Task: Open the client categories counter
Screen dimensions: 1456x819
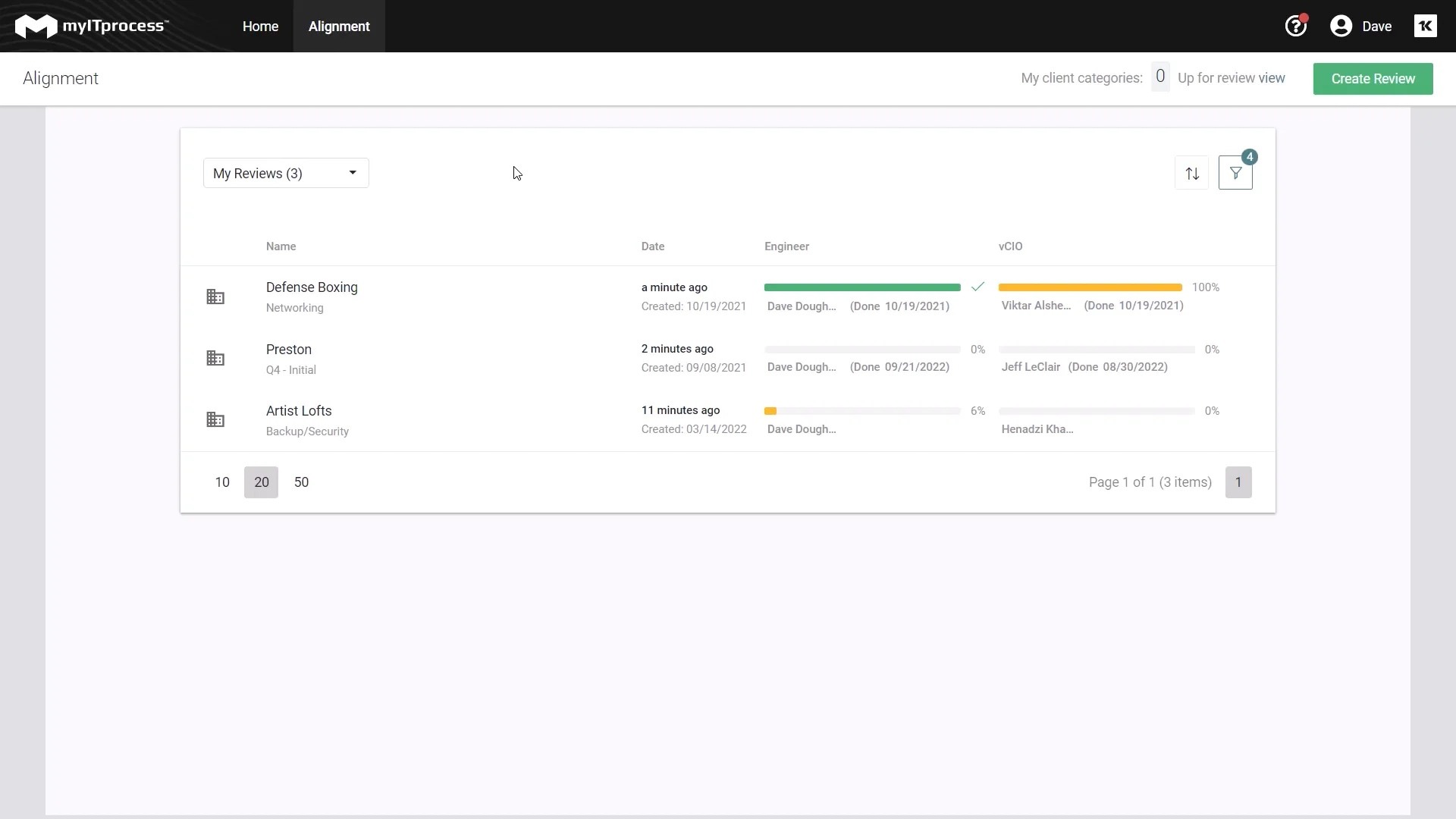Action: click(1160, 76)
